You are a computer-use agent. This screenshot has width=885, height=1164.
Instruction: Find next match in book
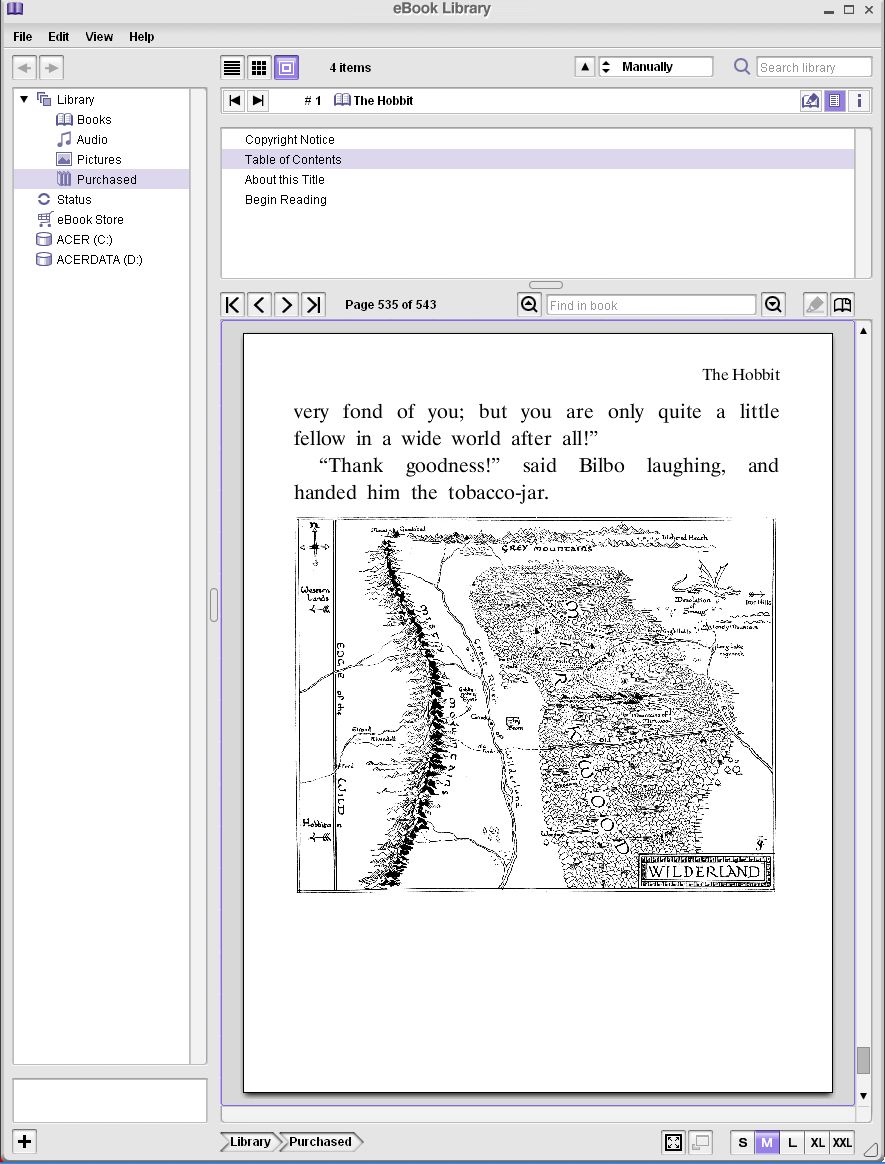pyautogui.click(x=773, y=304)
